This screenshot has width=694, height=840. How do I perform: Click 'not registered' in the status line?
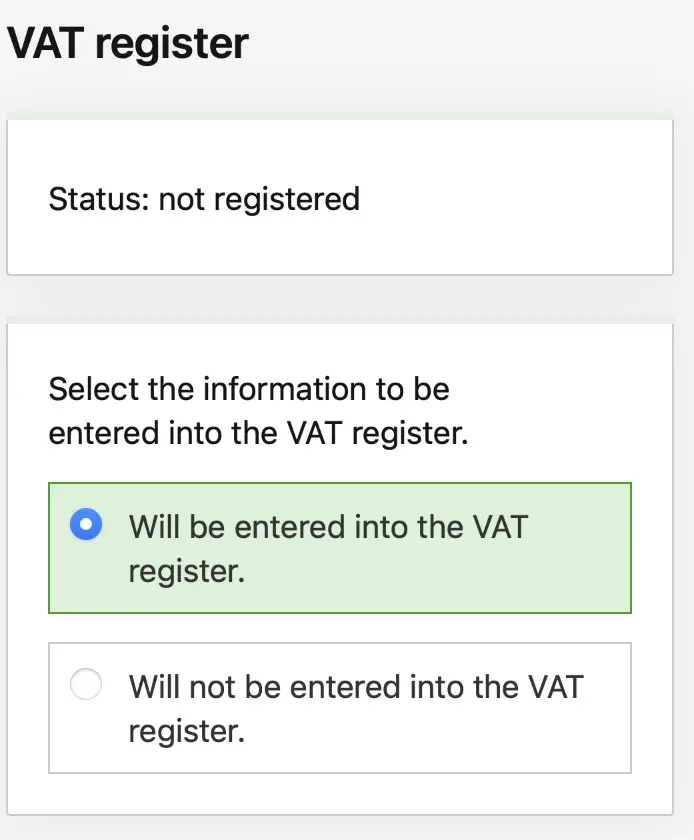coord(259,199)
